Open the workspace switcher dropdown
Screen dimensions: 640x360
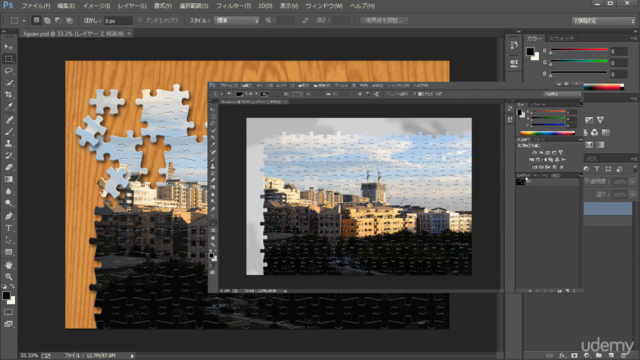(604, 21)
